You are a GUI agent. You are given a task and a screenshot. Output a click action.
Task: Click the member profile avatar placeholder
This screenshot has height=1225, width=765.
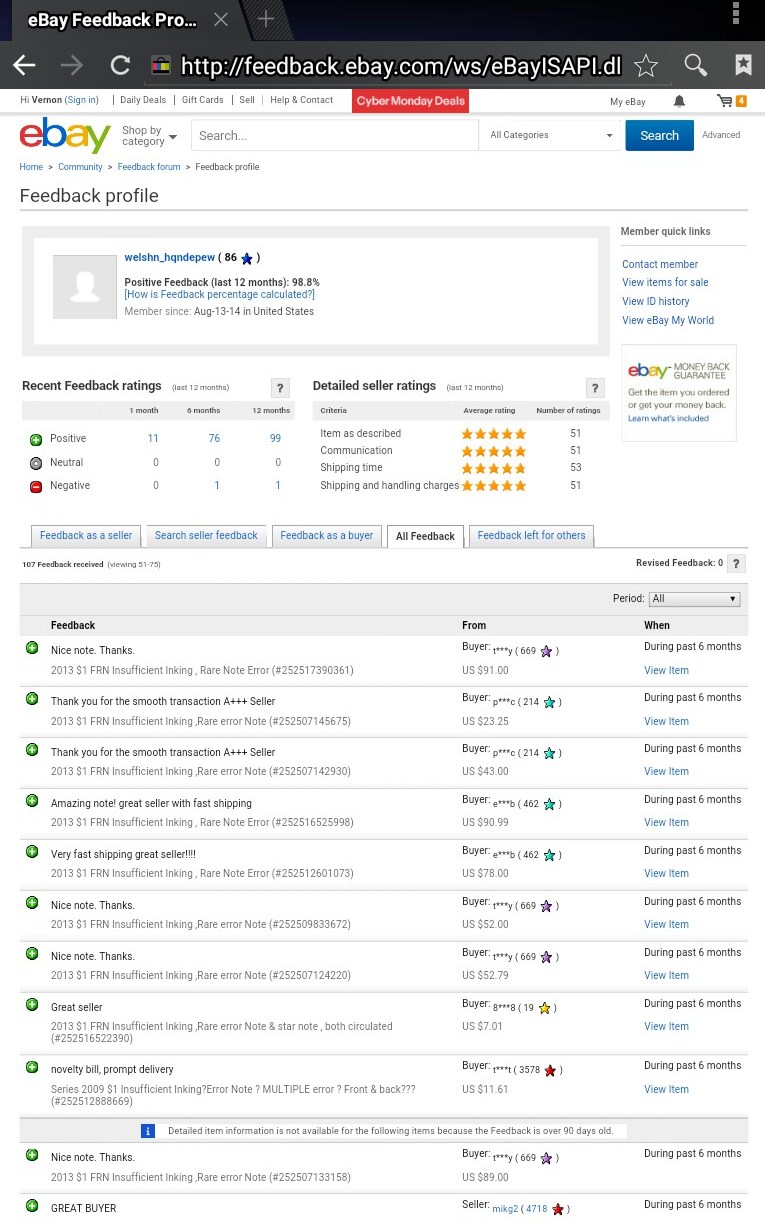[85, 287]
